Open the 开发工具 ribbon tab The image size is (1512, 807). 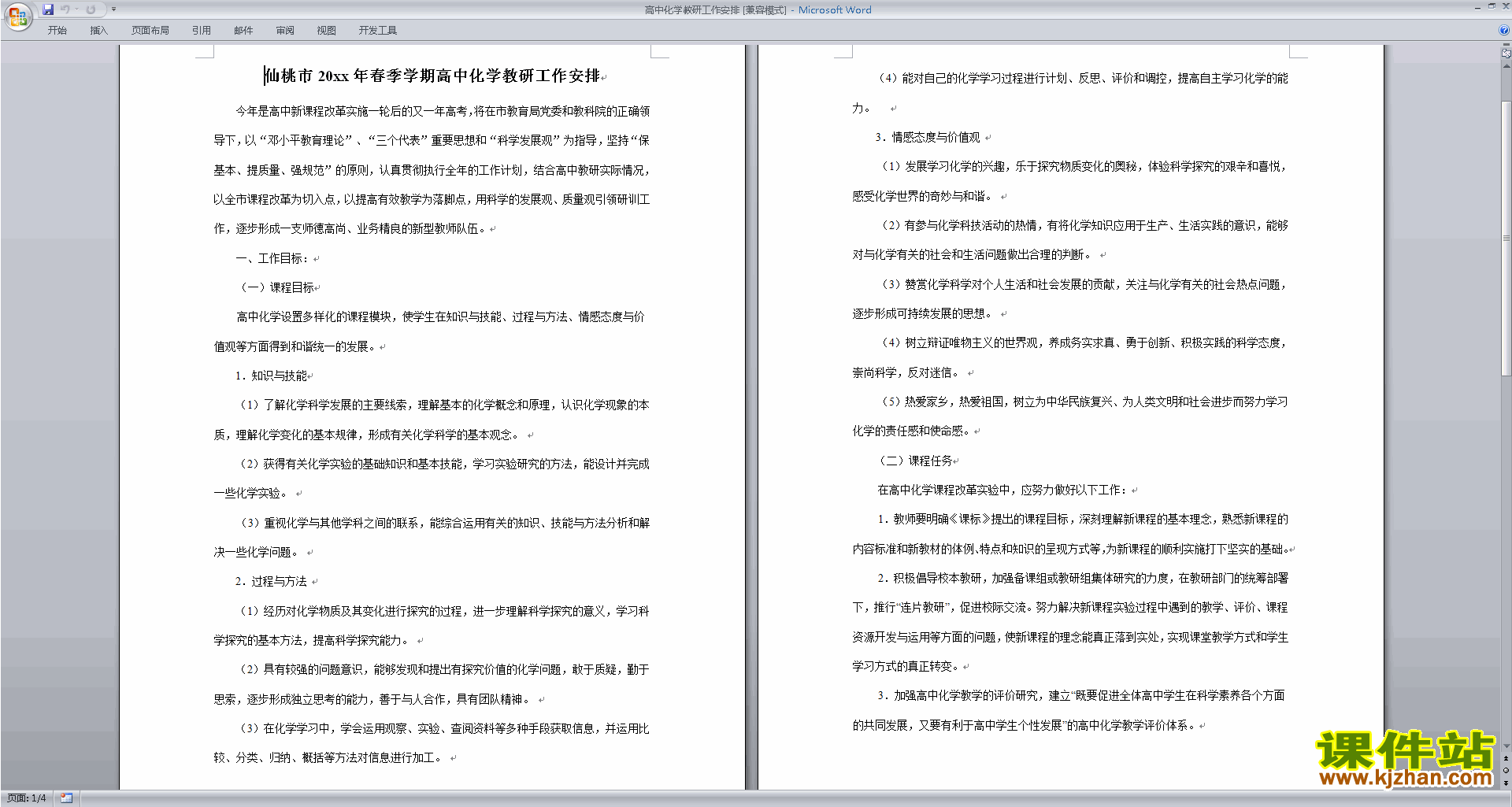[378, 30]
